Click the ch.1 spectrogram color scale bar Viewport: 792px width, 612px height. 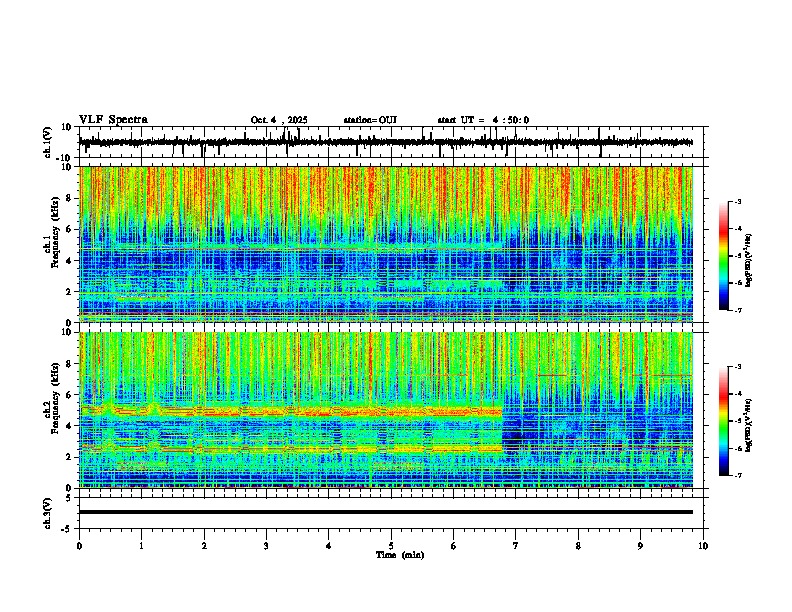point(723,256)
